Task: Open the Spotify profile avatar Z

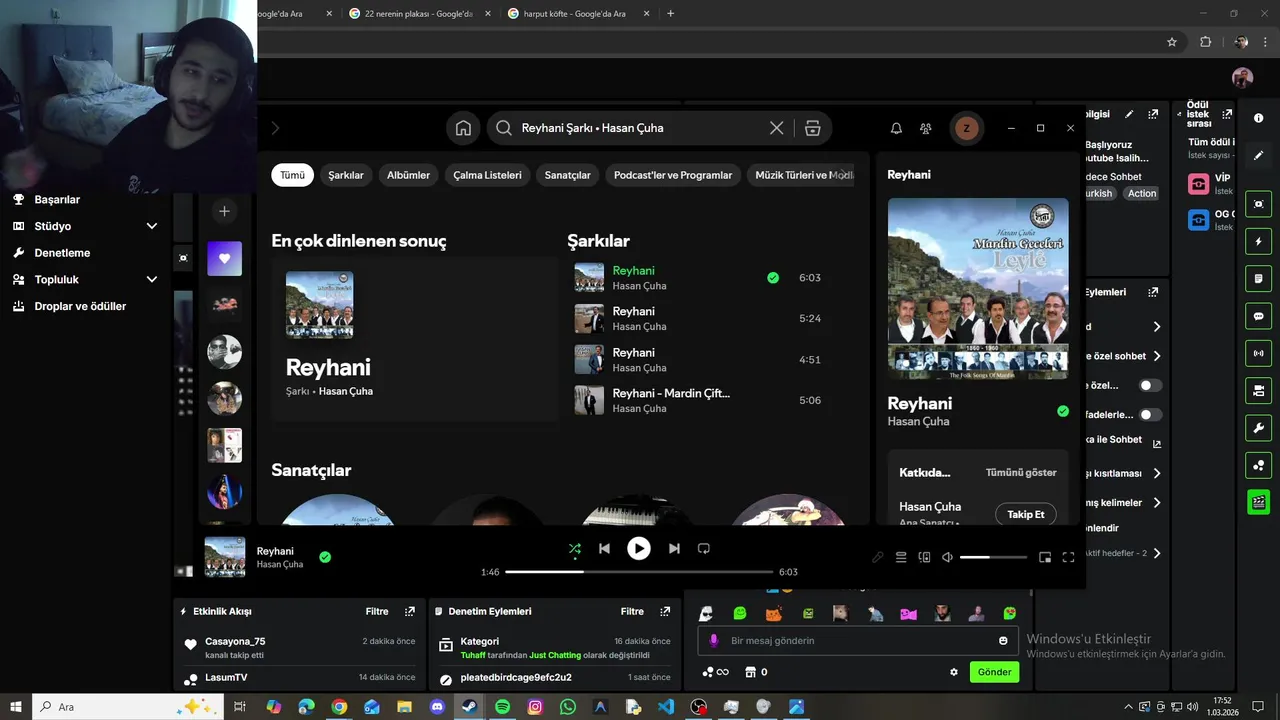Action: tap(966, 128)
